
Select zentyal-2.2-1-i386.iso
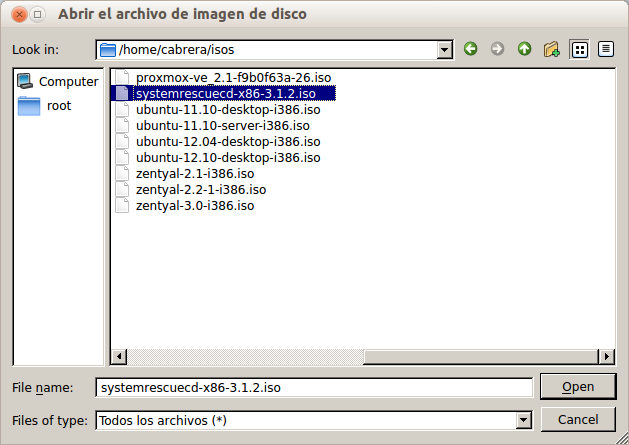(201, 190)
